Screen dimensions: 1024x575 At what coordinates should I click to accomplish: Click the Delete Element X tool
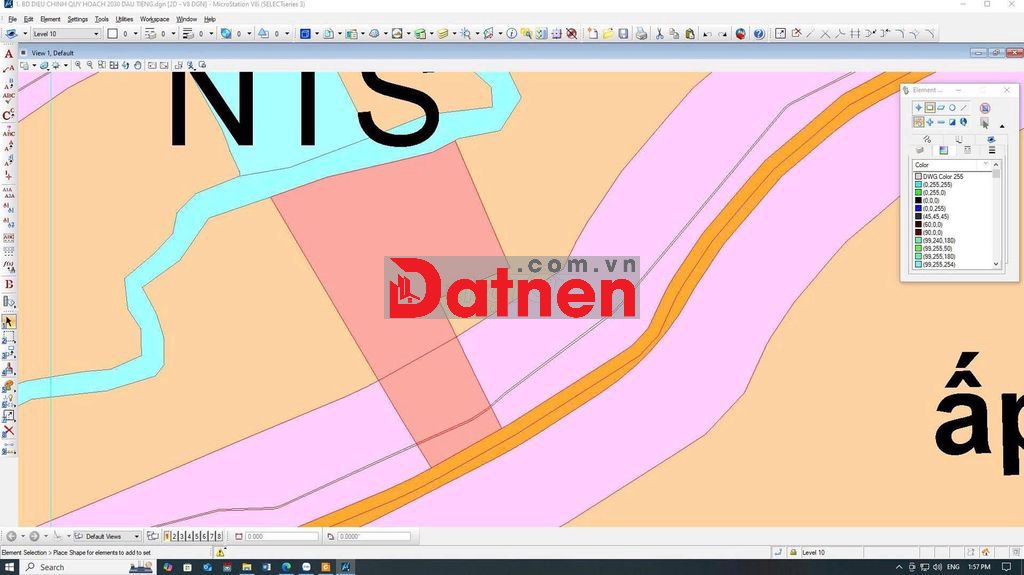[9, 431]
